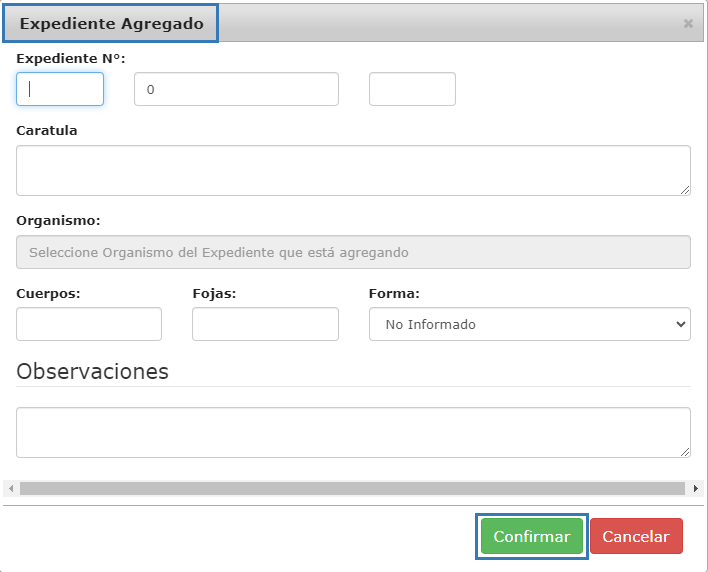
Task: Click the Expediente Agregado title header
Action: pos(110,23)
